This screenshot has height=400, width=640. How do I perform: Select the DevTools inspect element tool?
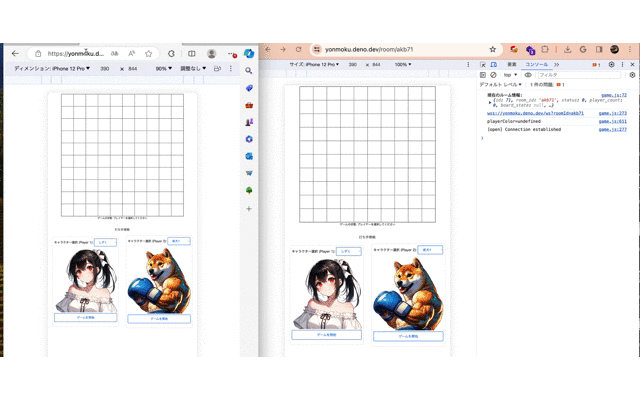(483, 64)
